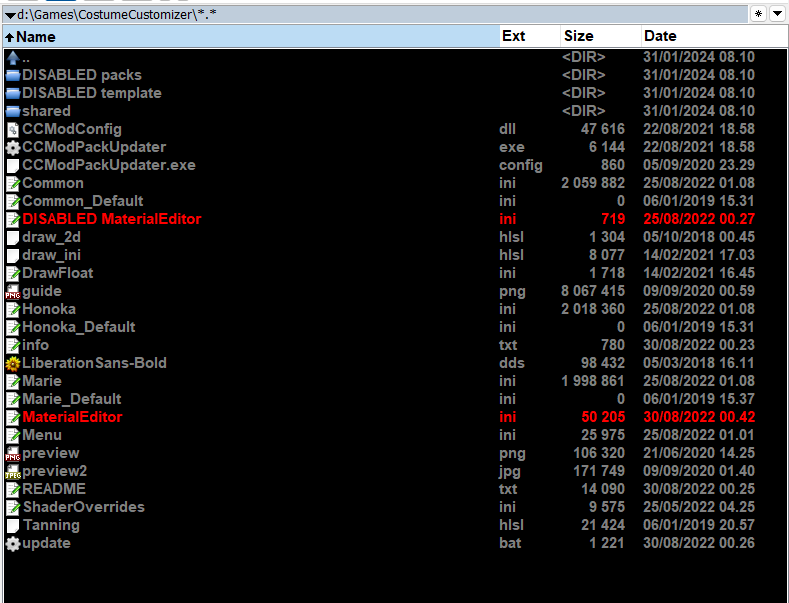Click the Honoka ini file icon
Screen dimensions: 789x603
13,310
